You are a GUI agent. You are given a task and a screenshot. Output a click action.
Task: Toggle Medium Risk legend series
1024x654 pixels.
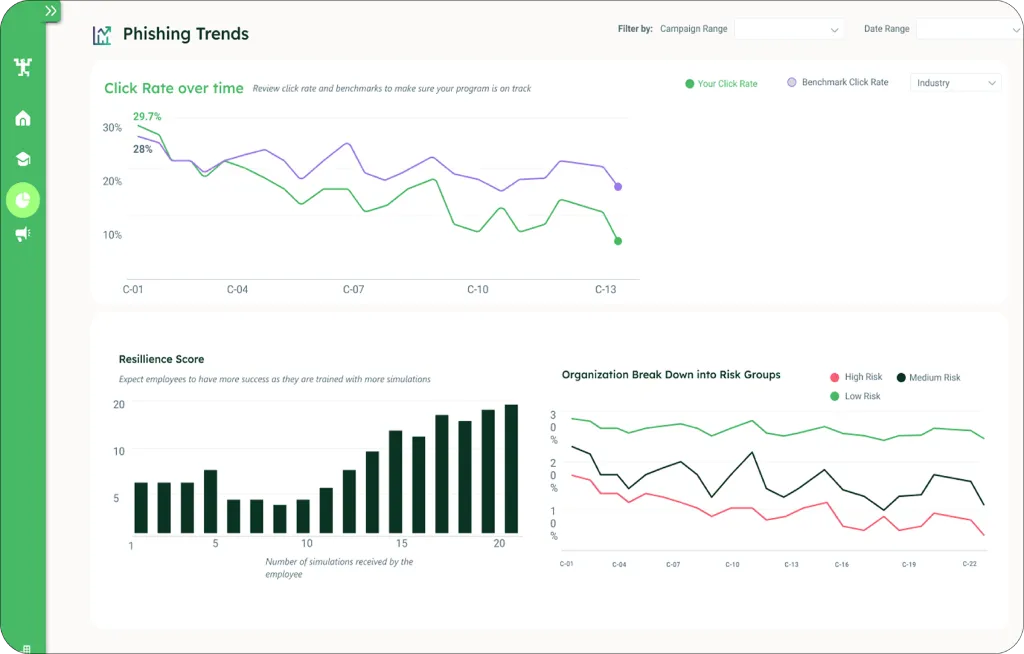(928, 377)
